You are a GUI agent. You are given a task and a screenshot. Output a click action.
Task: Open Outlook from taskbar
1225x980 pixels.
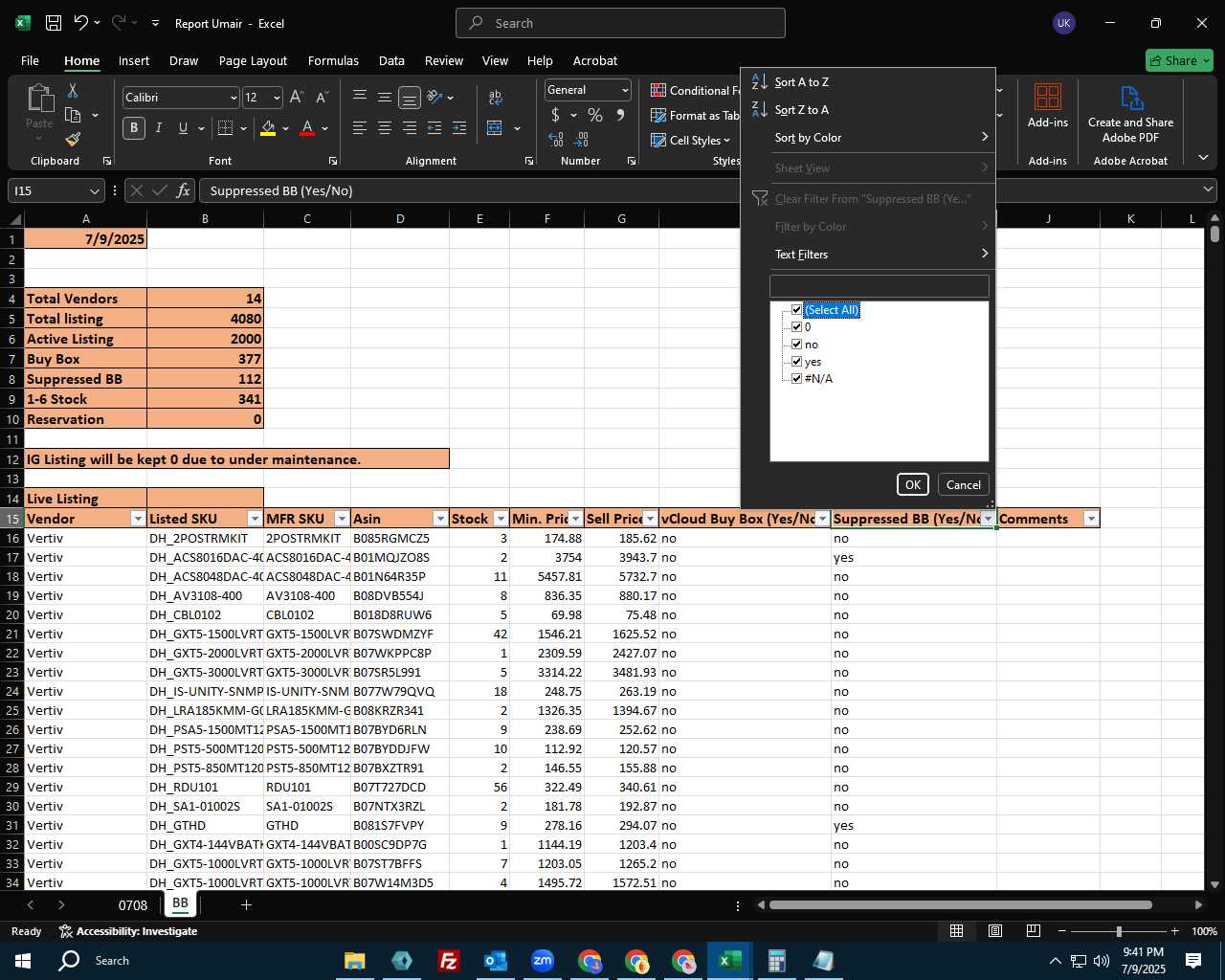coord(495,961)
